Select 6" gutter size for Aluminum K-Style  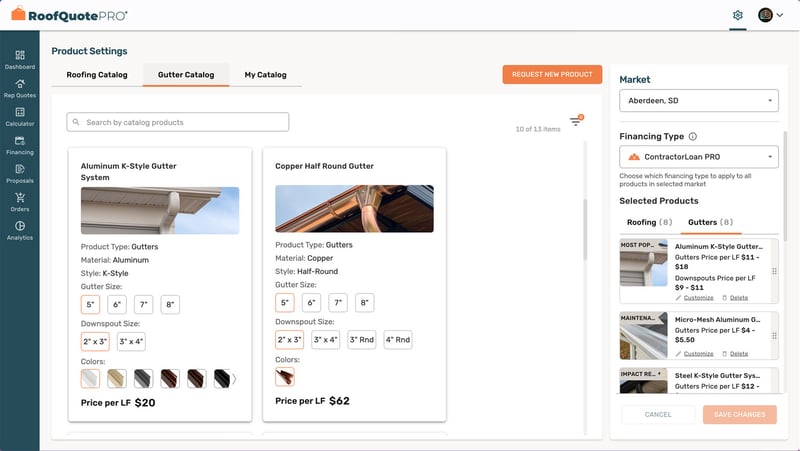tap(117, 303)
